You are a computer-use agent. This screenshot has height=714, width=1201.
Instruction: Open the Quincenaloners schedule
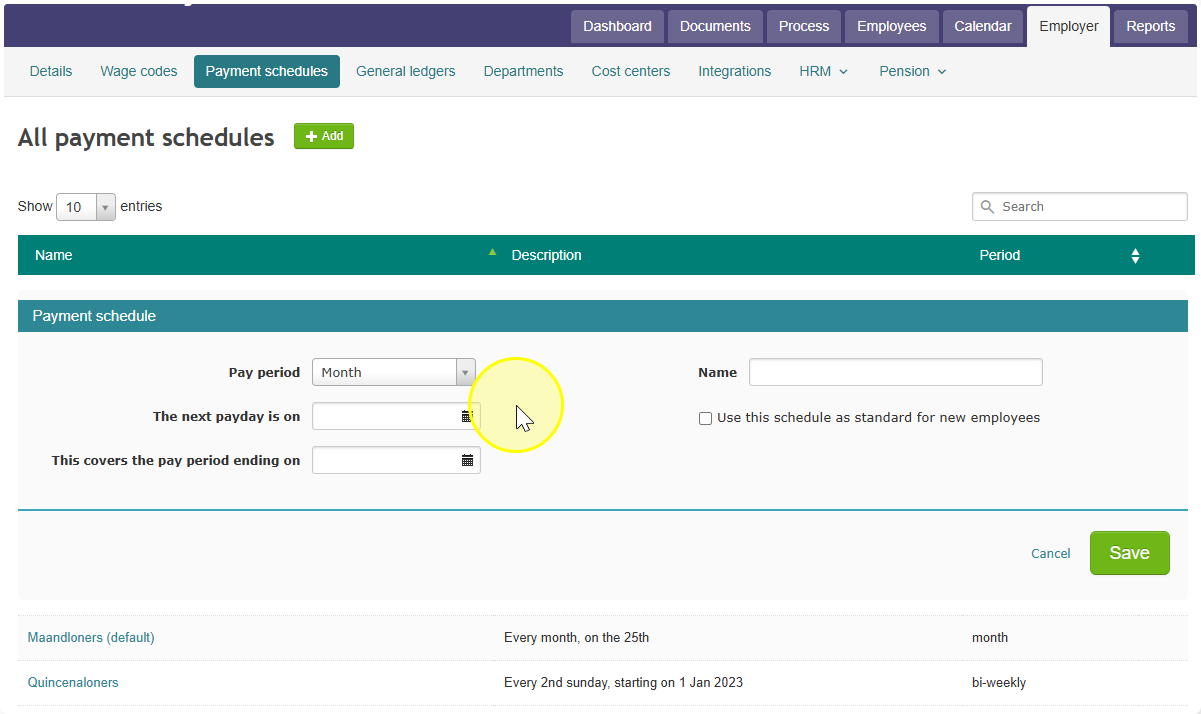pos(73,683)
